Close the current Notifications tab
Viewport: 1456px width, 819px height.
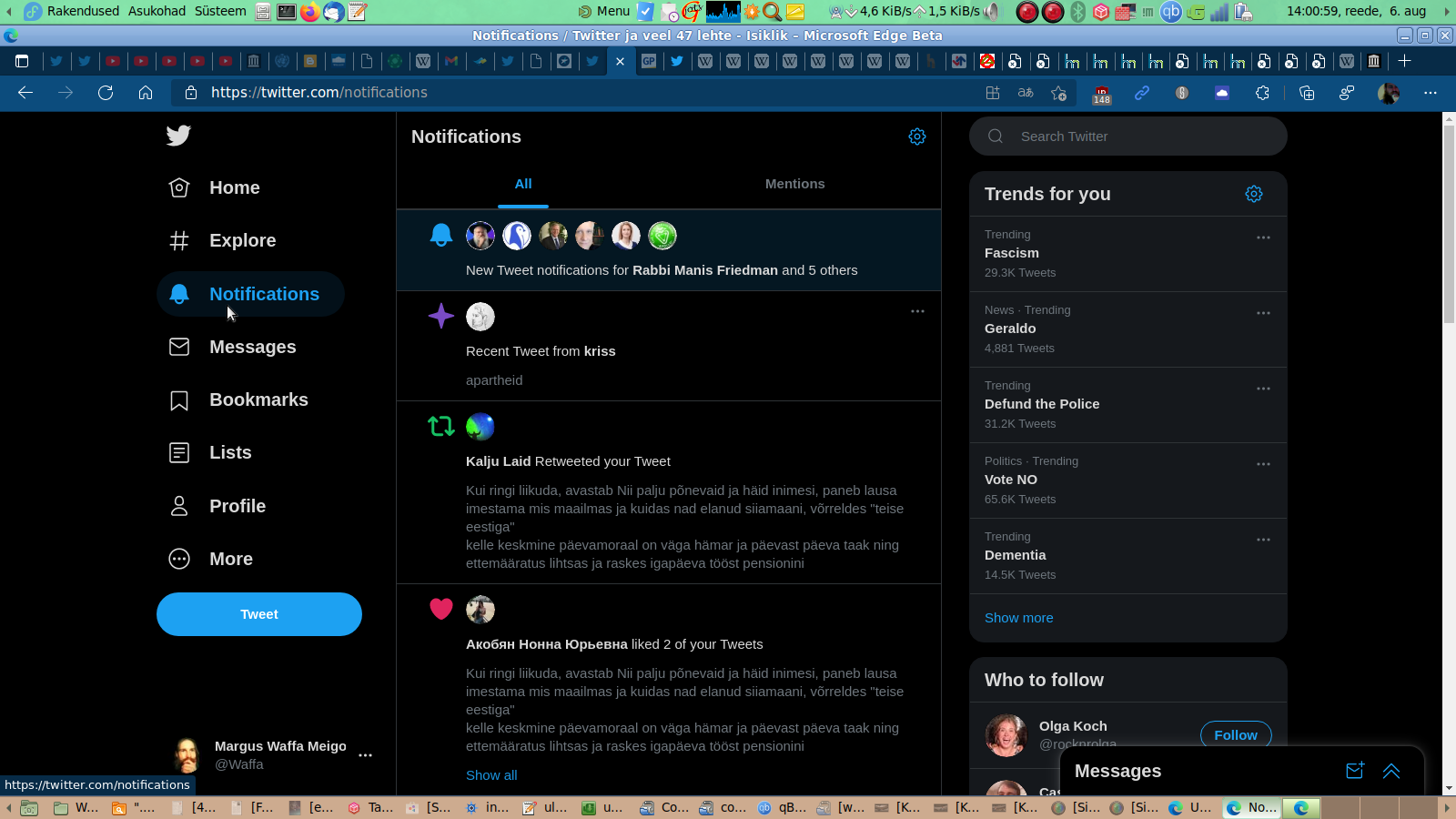620,61
